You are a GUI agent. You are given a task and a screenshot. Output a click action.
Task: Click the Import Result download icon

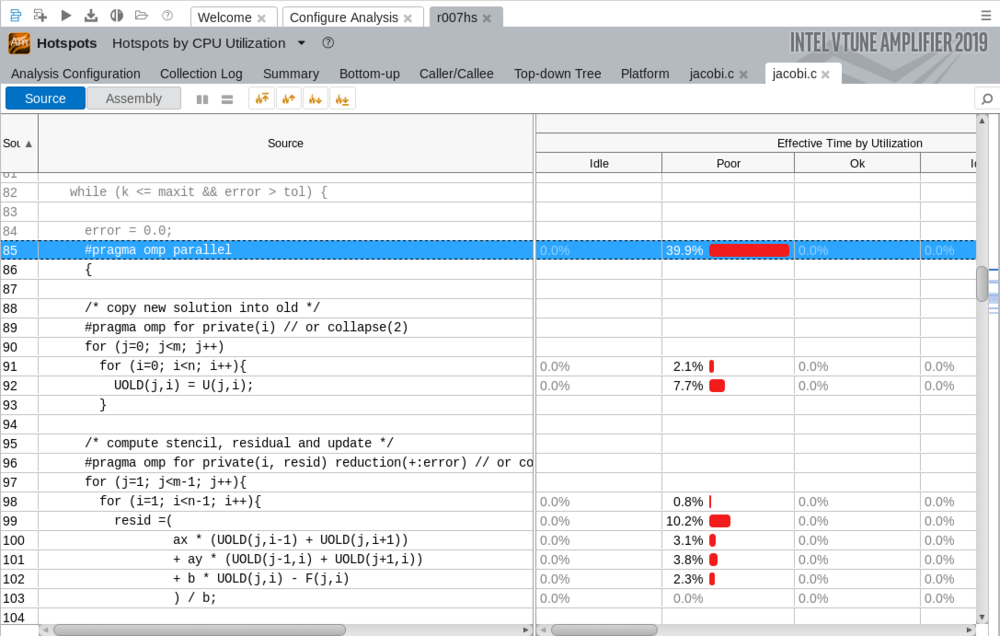pos(91,15)
